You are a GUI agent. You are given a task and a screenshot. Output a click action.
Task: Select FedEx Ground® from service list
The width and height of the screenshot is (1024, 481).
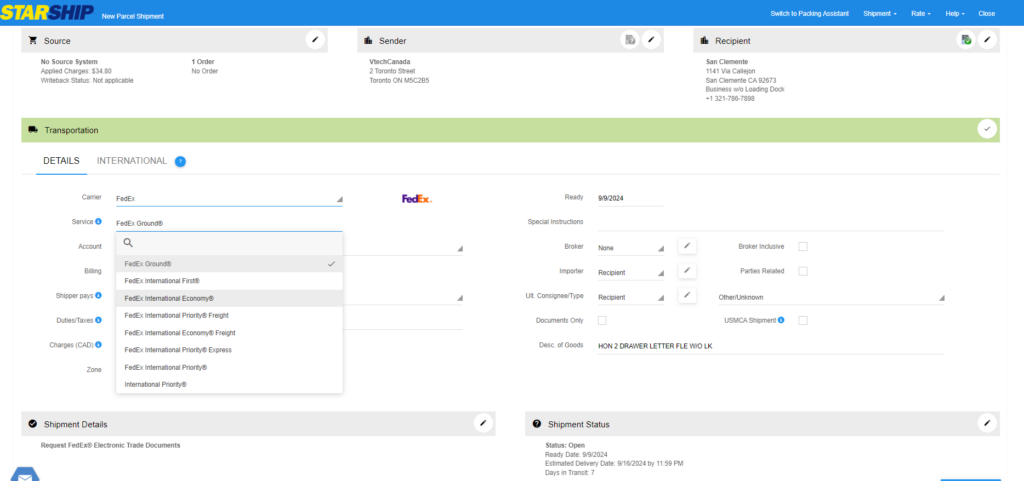[229, 264]
